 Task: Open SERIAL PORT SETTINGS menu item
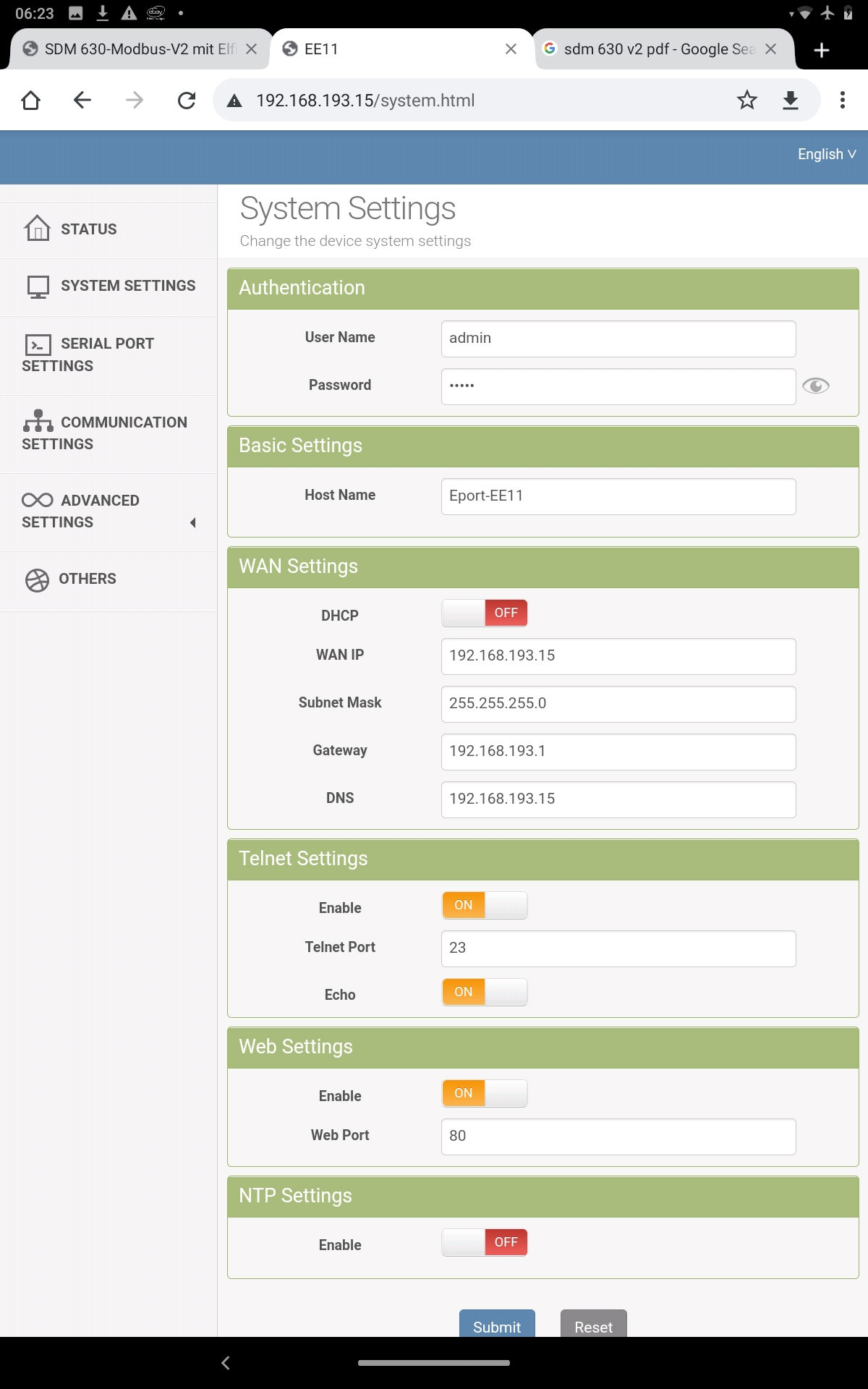(x=109, y=355)
